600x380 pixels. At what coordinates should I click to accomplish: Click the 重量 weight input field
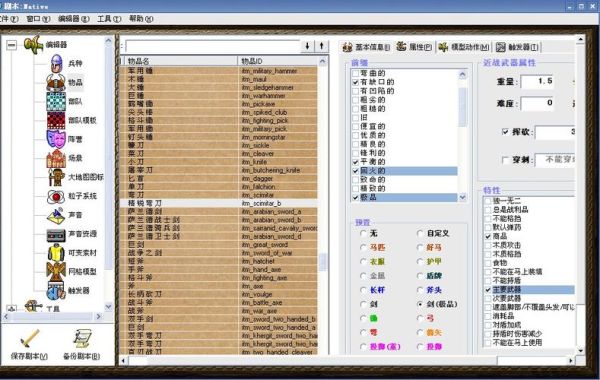point(537,81)
